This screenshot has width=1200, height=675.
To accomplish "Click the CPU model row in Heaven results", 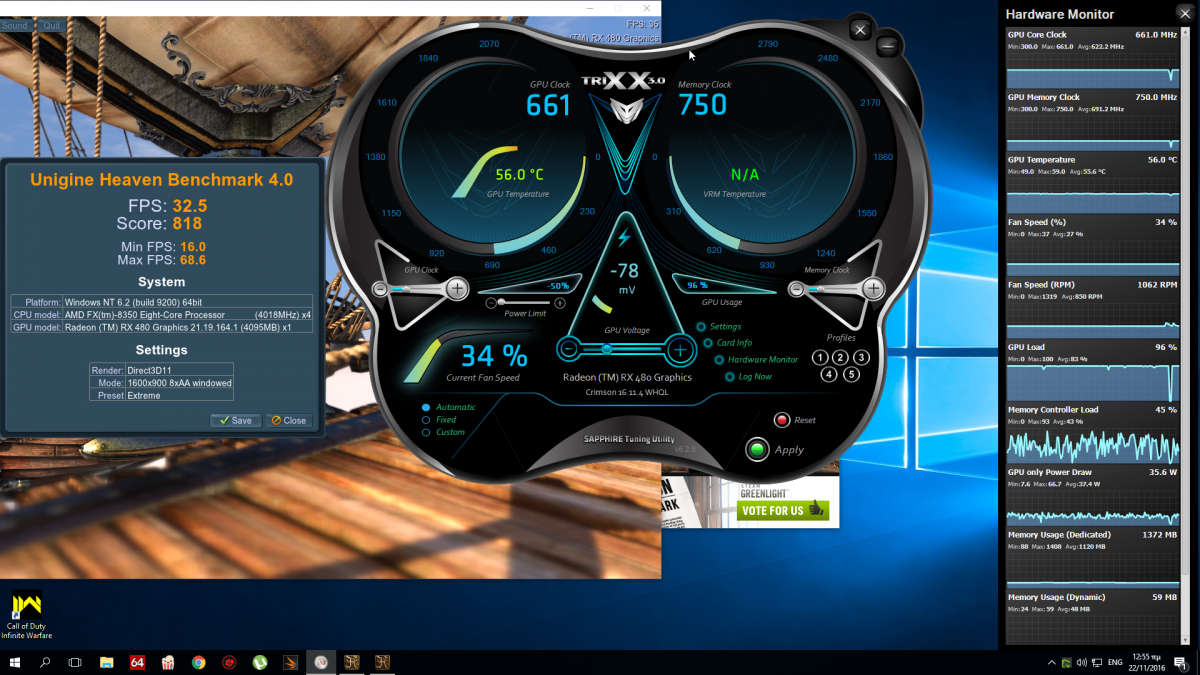I will (x=162, y=314).
